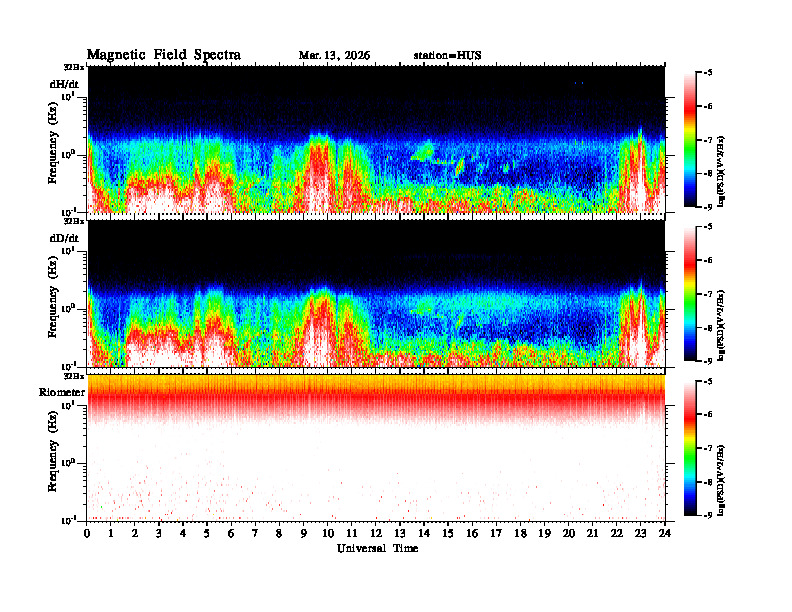Viewport: 792px width, 612px height.
Task: Click the "Riometer" panel label
Action: coord(62,392)
